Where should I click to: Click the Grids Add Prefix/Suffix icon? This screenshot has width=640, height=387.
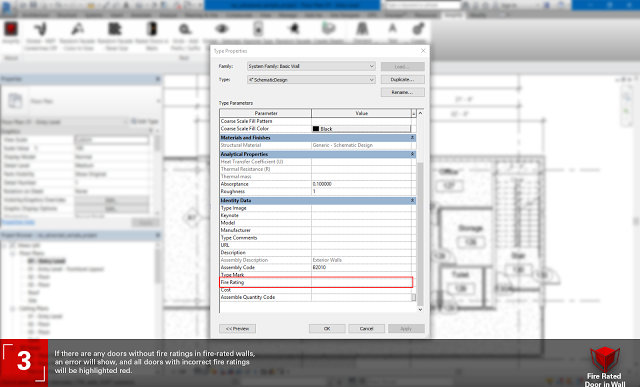[x=185, y=29]
